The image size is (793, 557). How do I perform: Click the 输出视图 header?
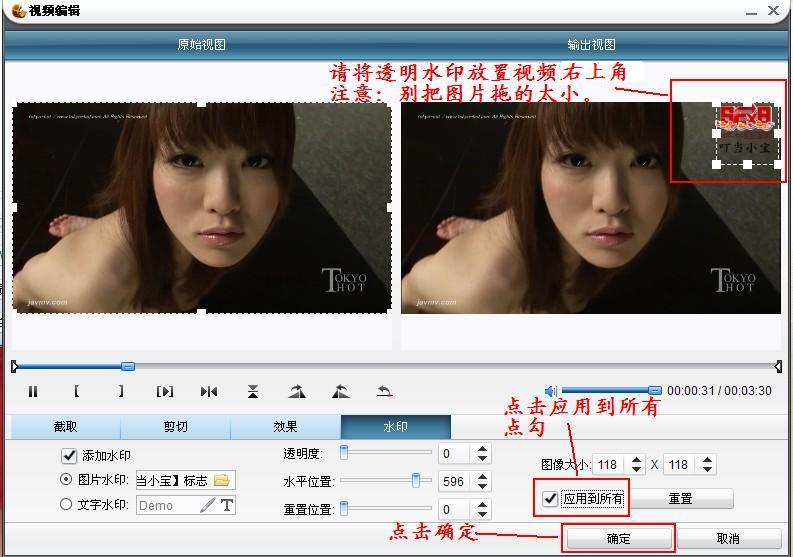click(x=591, y=45)
